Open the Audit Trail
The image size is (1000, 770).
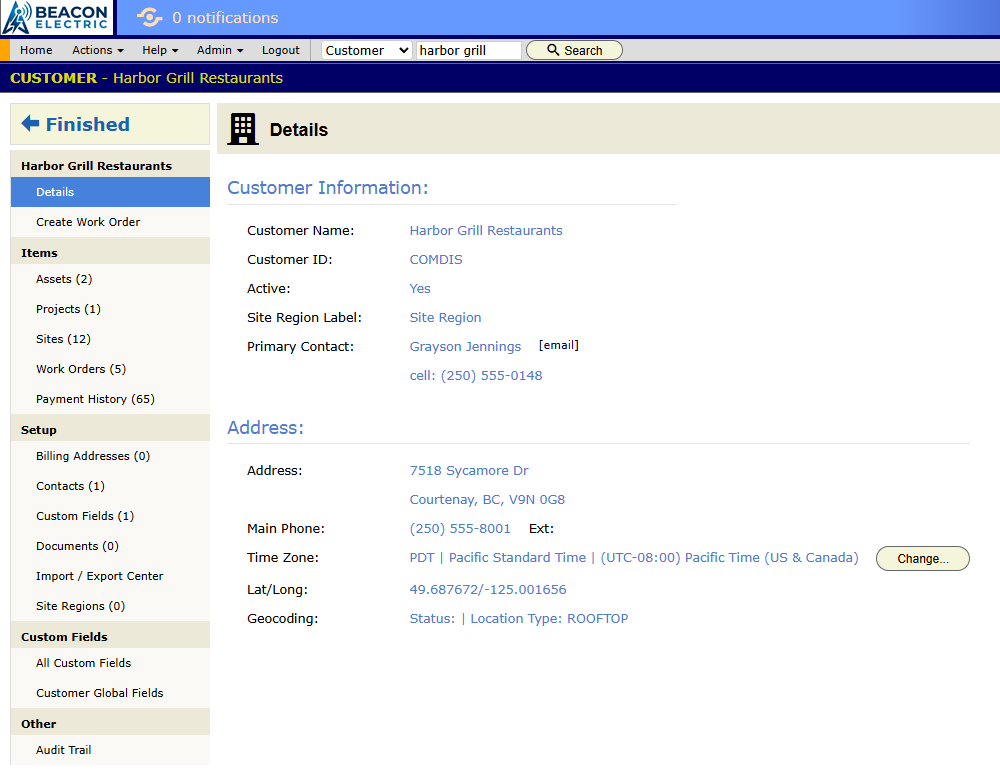tap(110, 750)
